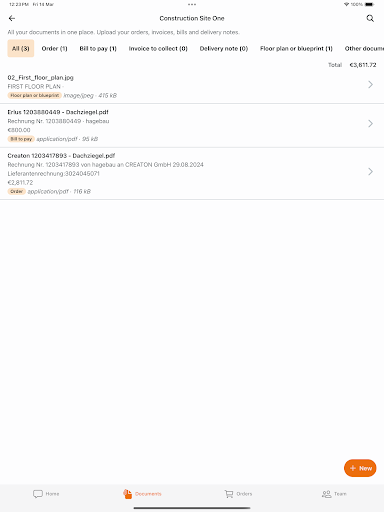Open the Team people icon
Viewport: 384px width, 512px height.
pyautogui.click(x=326, y=494)
